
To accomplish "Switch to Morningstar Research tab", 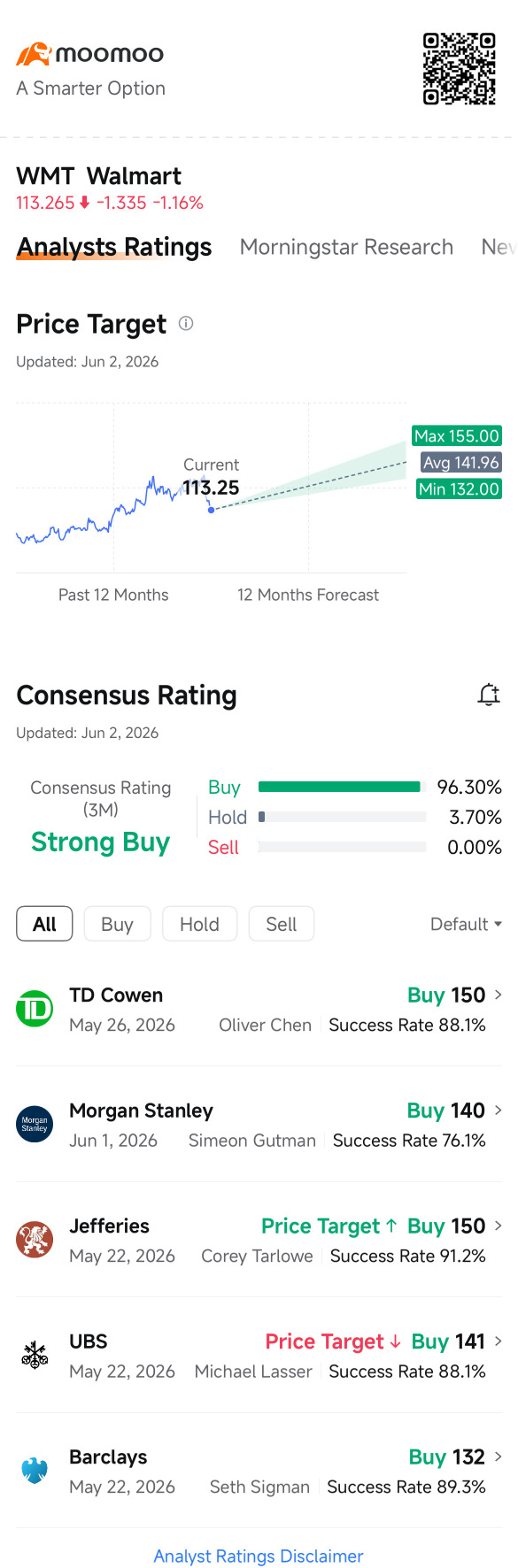I will (346, 247).
